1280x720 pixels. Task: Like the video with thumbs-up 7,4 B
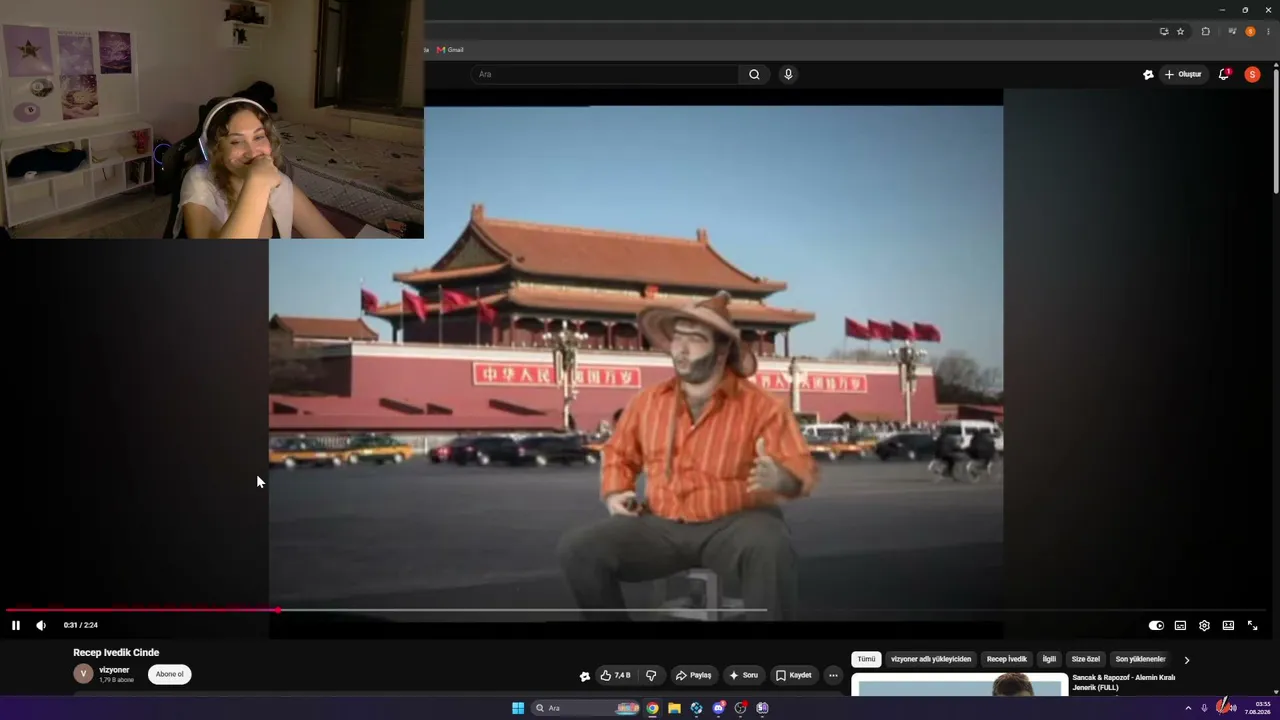616,676
